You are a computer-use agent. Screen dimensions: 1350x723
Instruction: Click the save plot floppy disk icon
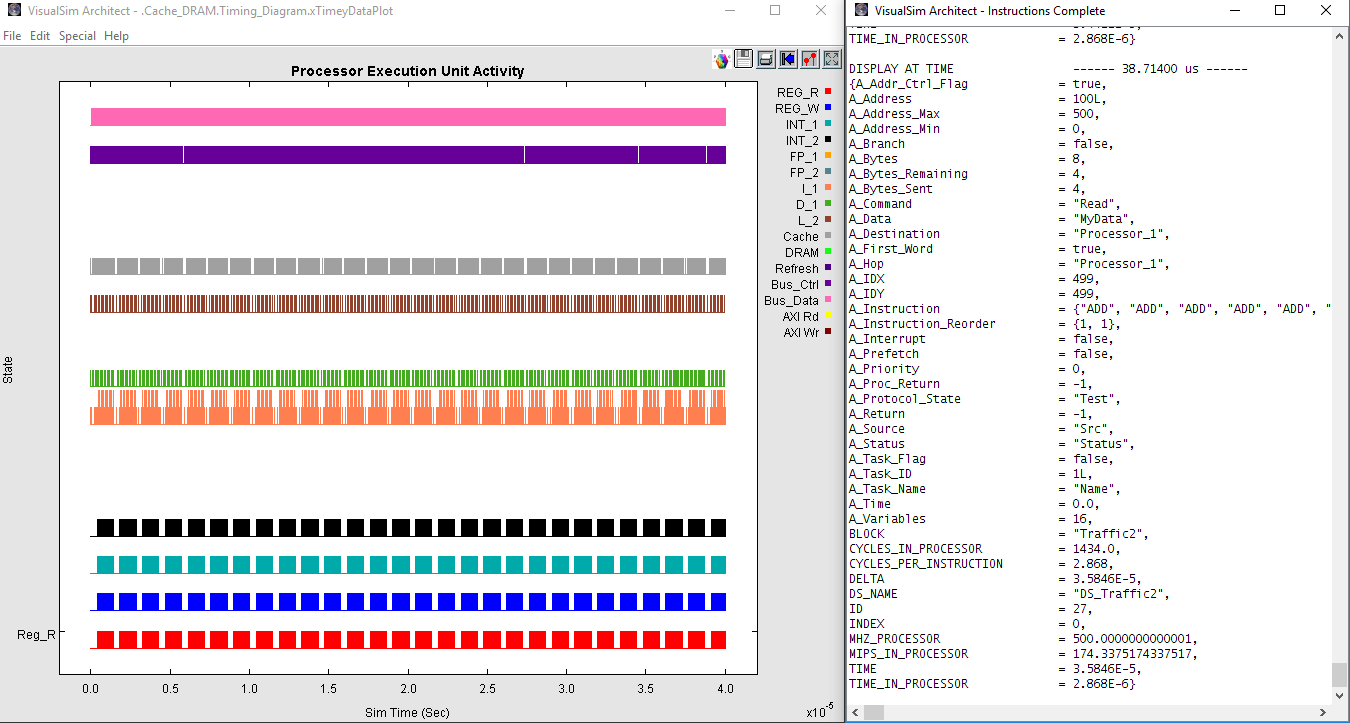point(743,59)
